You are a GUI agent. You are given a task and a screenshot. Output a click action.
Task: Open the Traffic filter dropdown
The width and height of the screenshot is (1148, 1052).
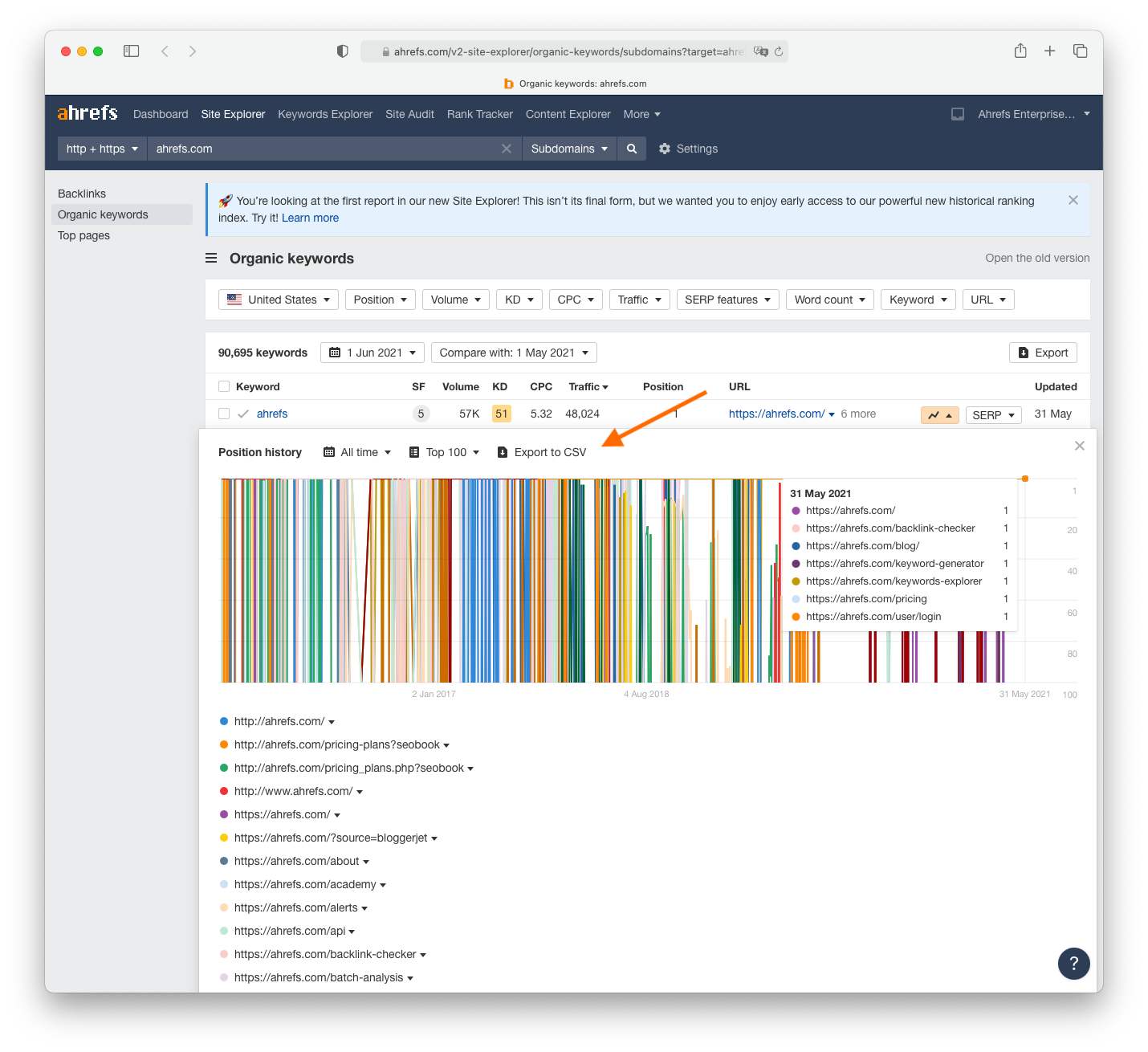pos(639,300)
